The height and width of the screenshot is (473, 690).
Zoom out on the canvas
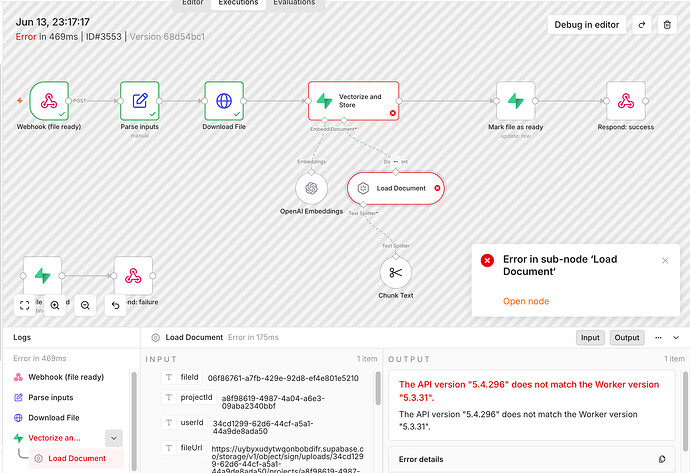(85, 305)
